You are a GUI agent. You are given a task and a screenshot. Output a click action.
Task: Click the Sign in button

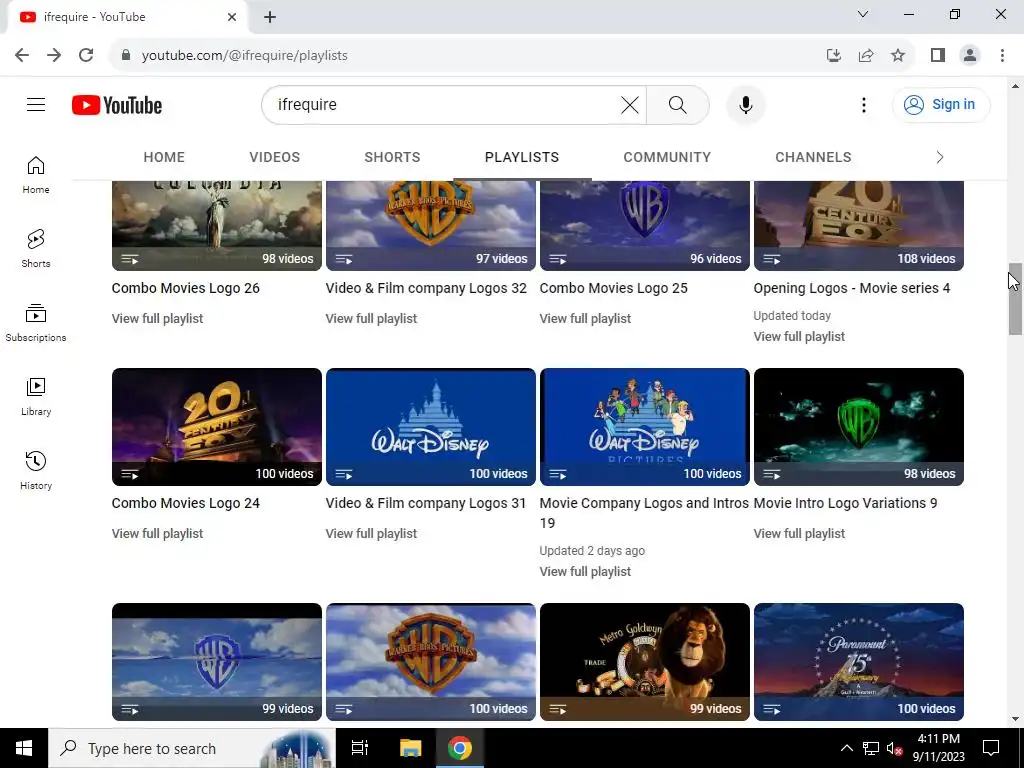coord(941,104)
